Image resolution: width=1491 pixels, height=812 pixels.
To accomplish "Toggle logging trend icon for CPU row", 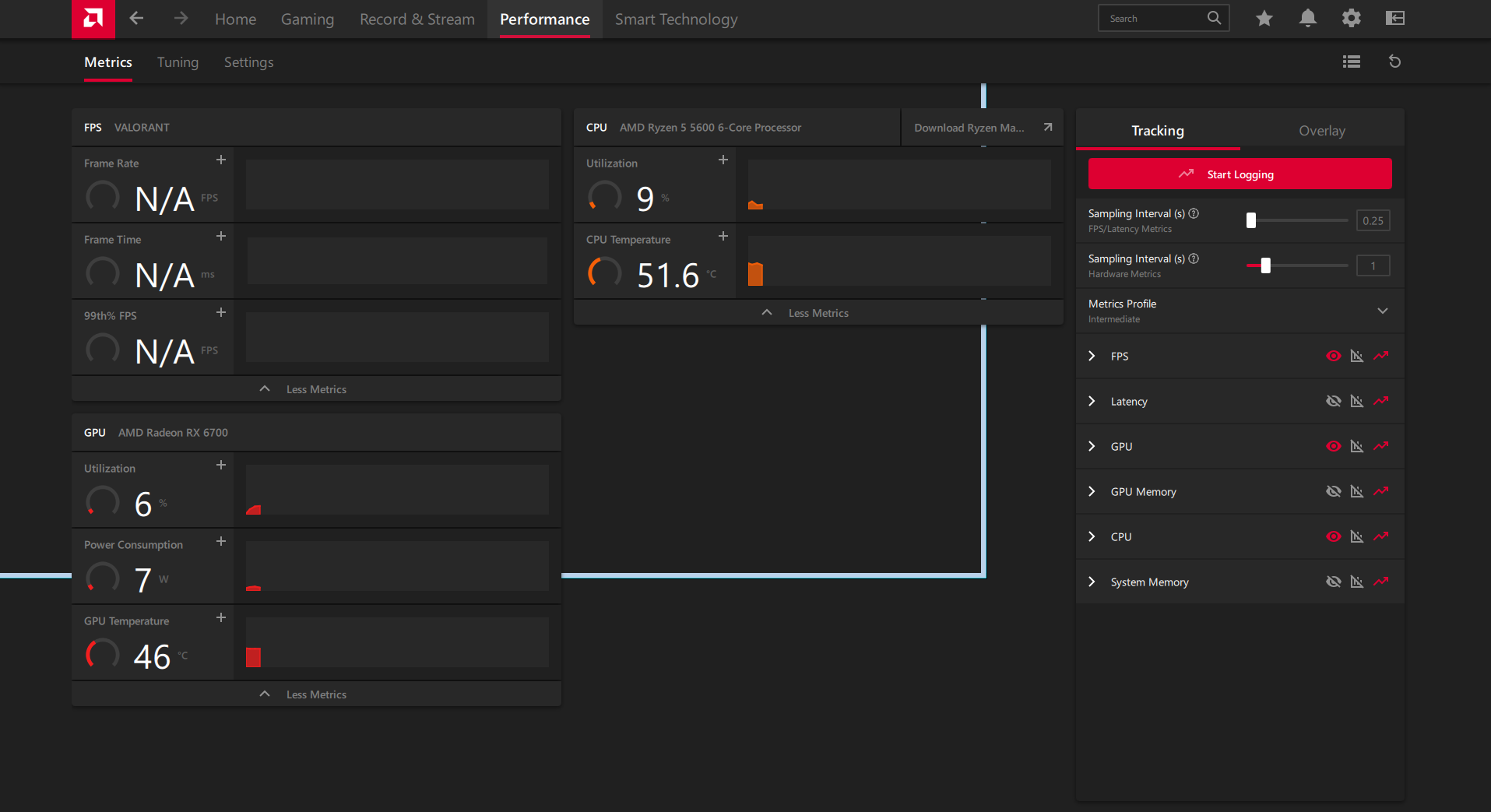I will [1381, 536].
